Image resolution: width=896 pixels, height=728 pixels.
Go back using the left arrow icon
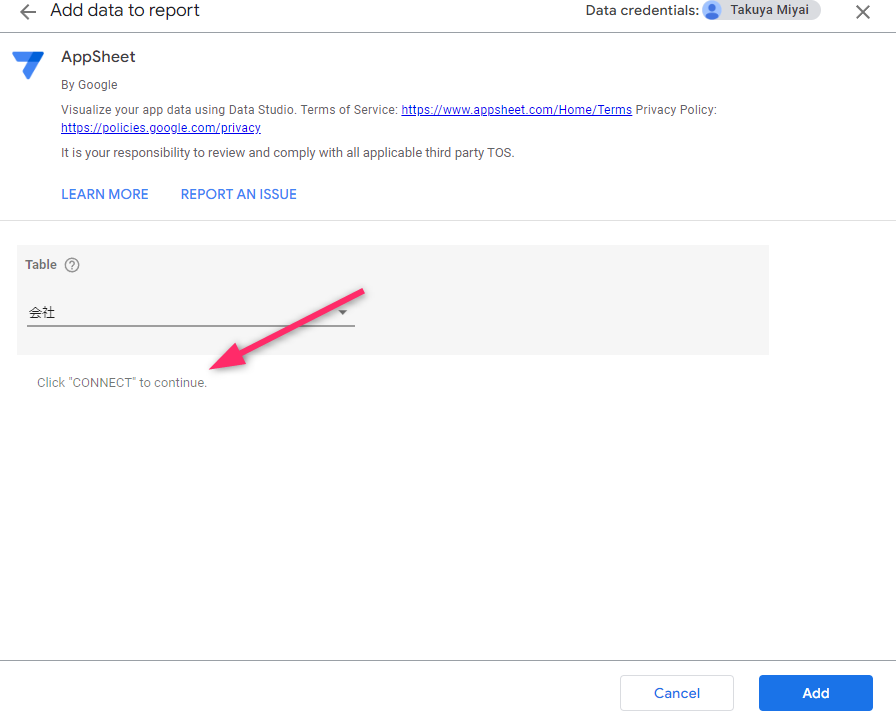coord(27,12)
